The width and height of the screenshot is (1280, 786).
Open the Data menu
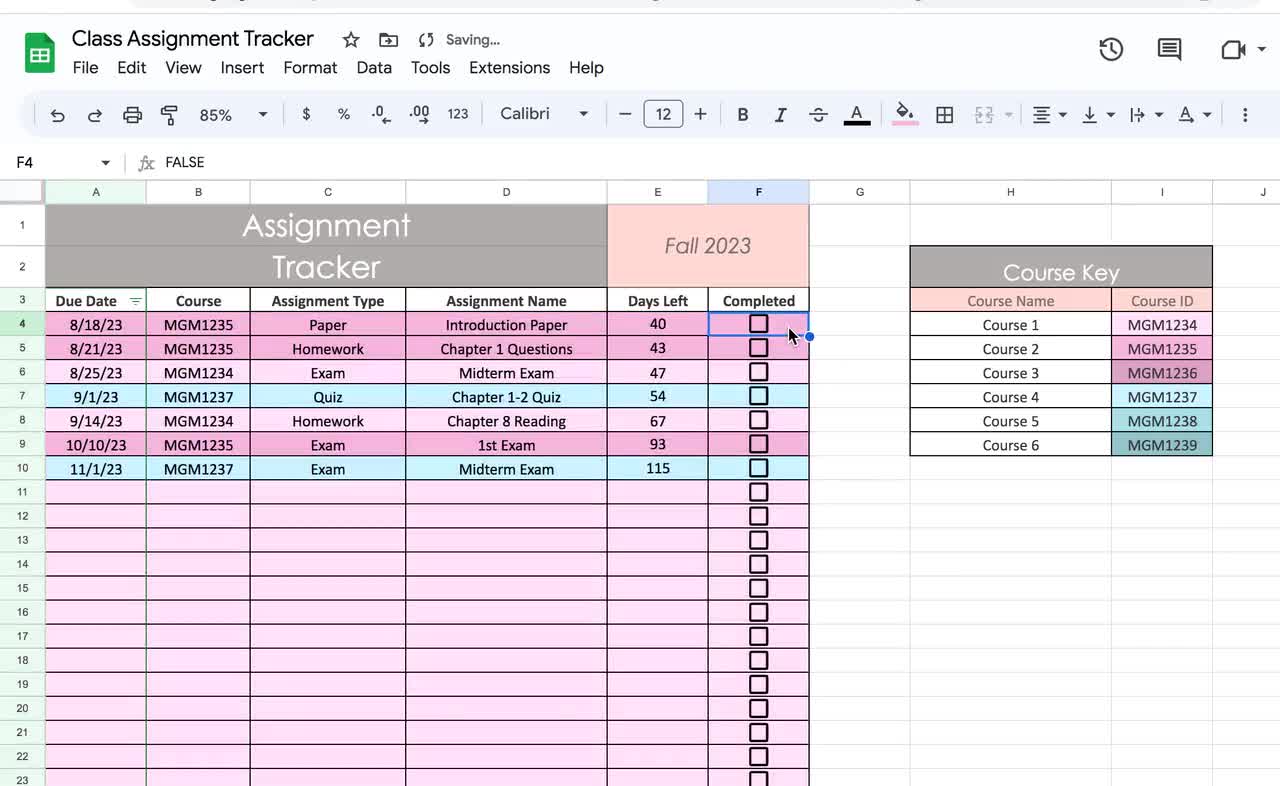374,67
